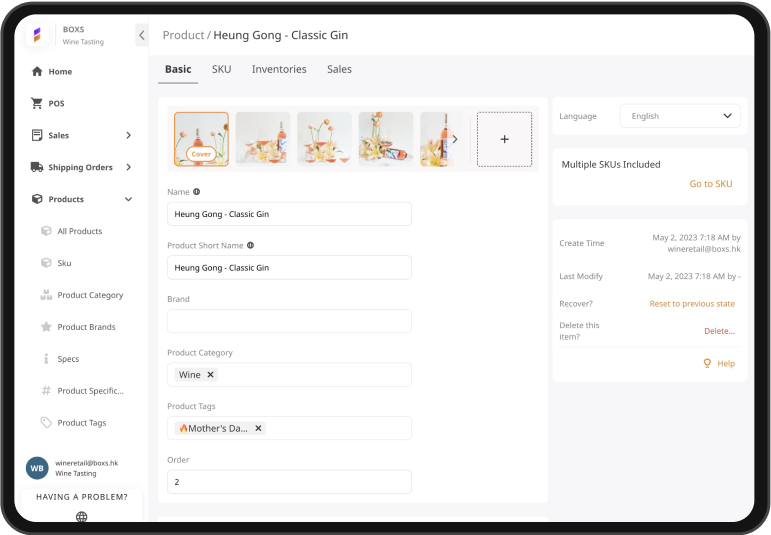Click the BOXS logo icon
The image size is (771, 535).
37,35
